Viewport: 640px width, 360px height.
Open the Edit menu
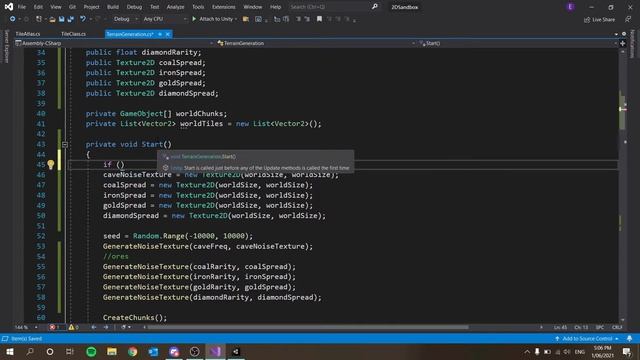38,7
